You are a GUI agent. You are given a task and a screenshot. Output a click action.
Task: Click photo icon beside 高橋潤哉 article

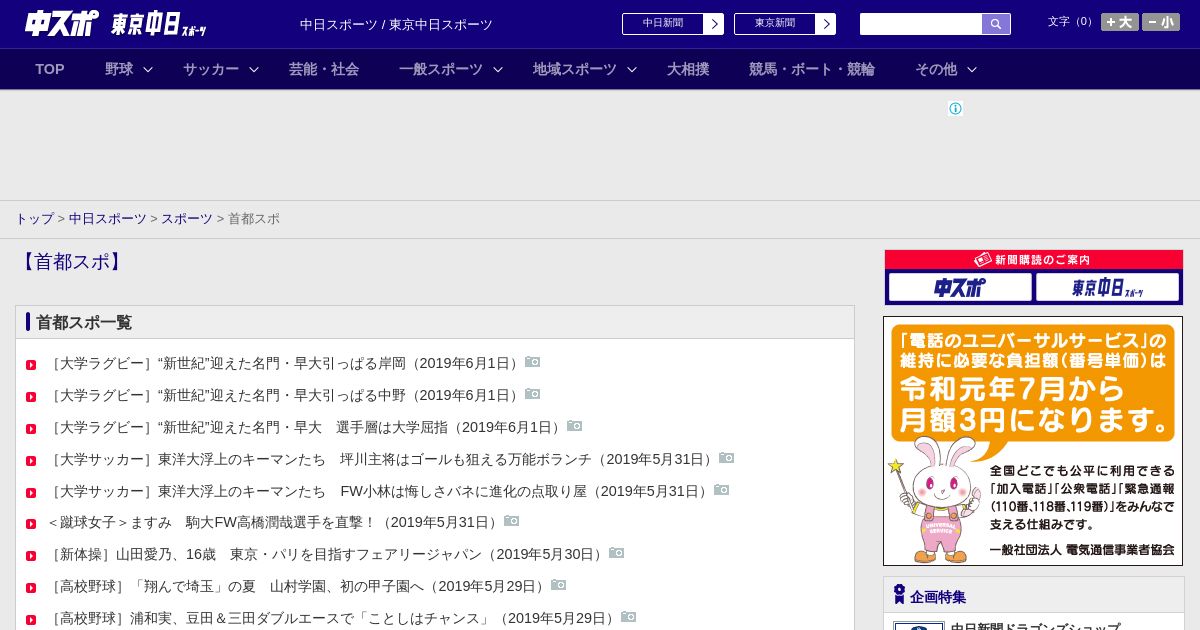[512, 521]
